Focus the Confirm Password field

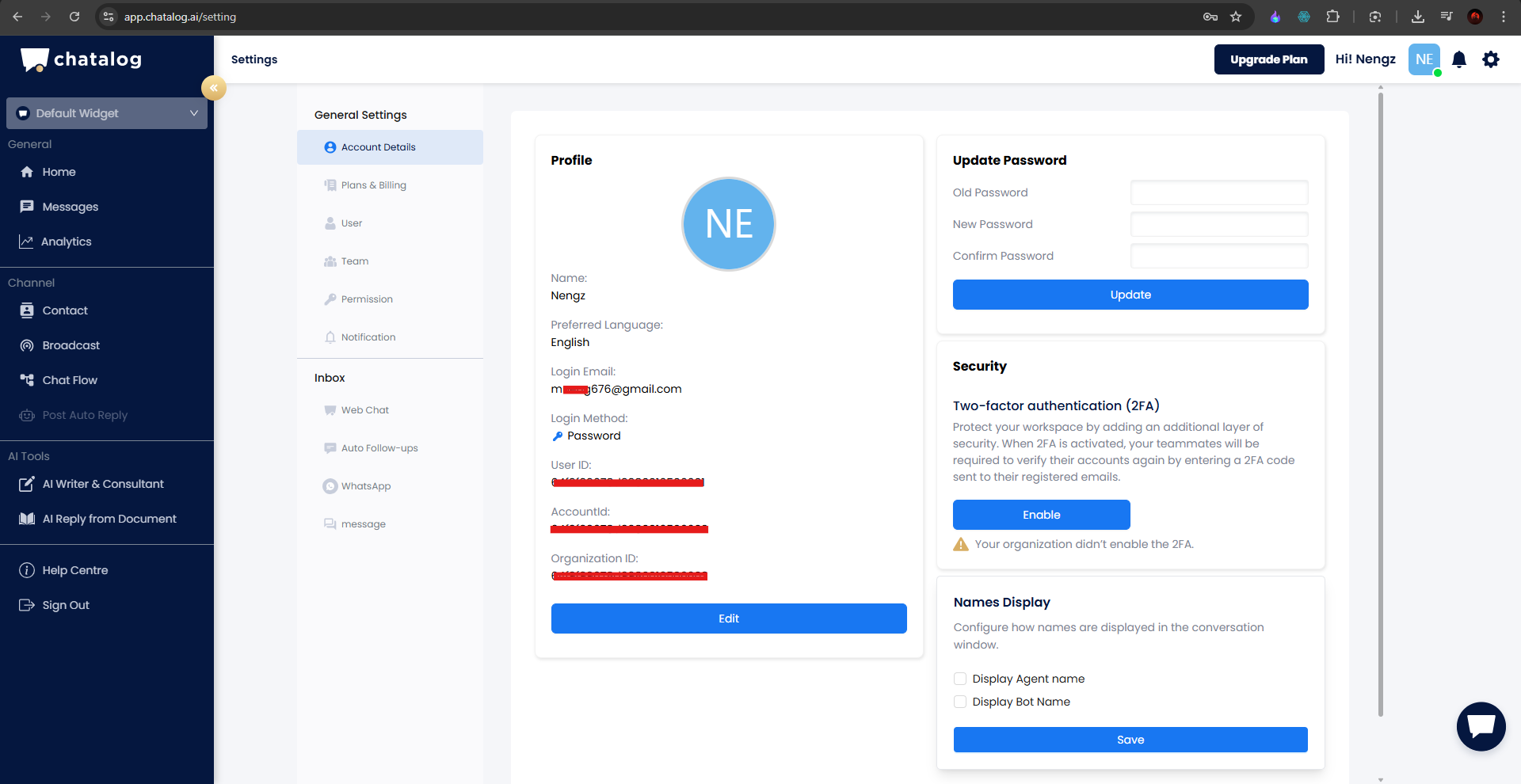[x=1219, y=256]
